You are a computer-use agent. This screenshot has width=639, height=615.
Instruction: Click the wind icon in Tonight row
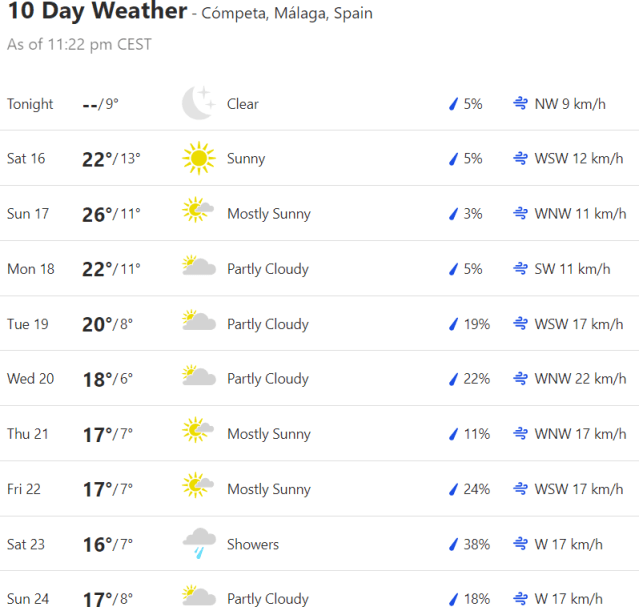520,104
